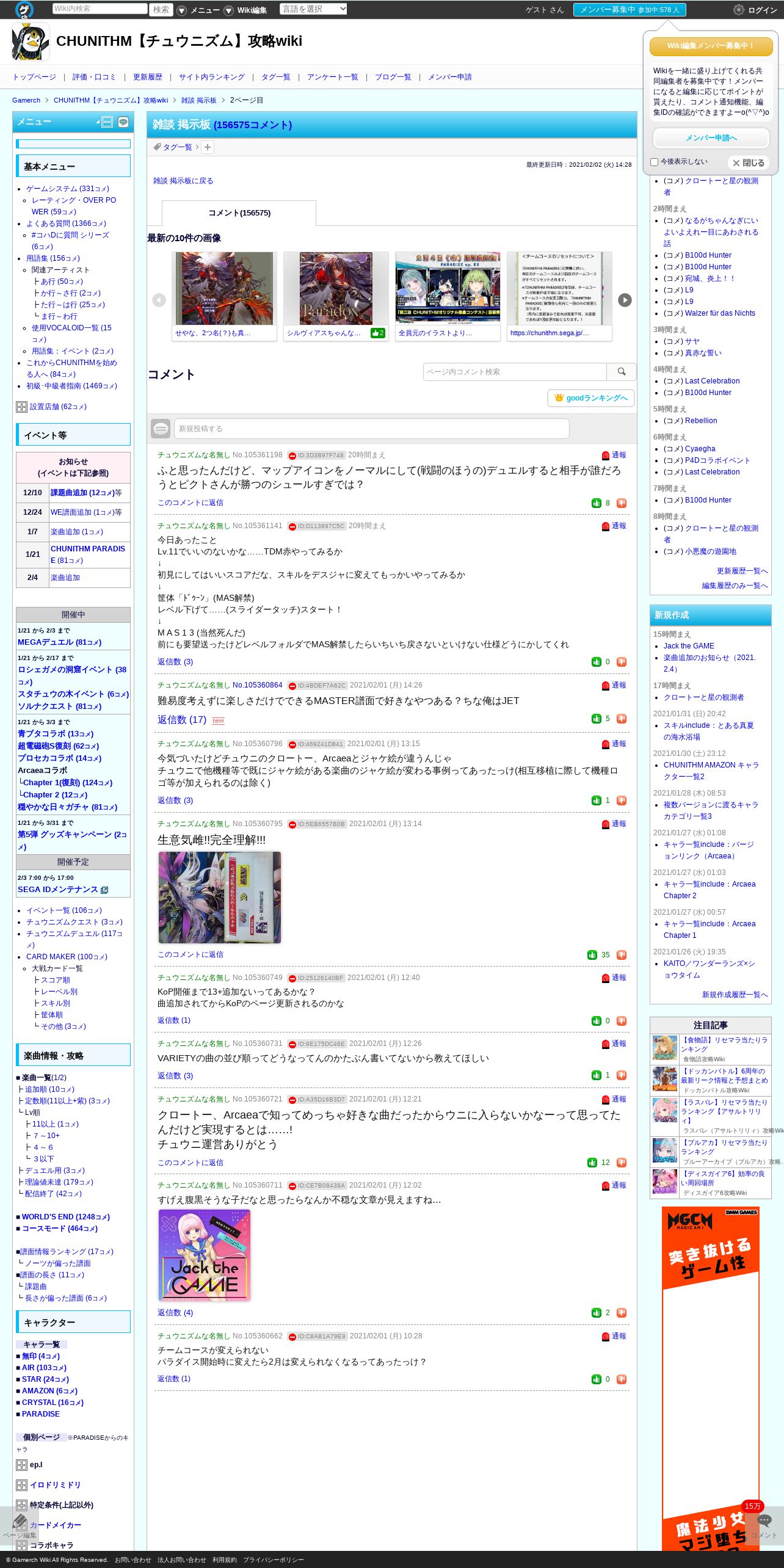Click the ページ内コメント検索 field
784x1568 pixels.
pyautogui.click(x=515, y=372)
